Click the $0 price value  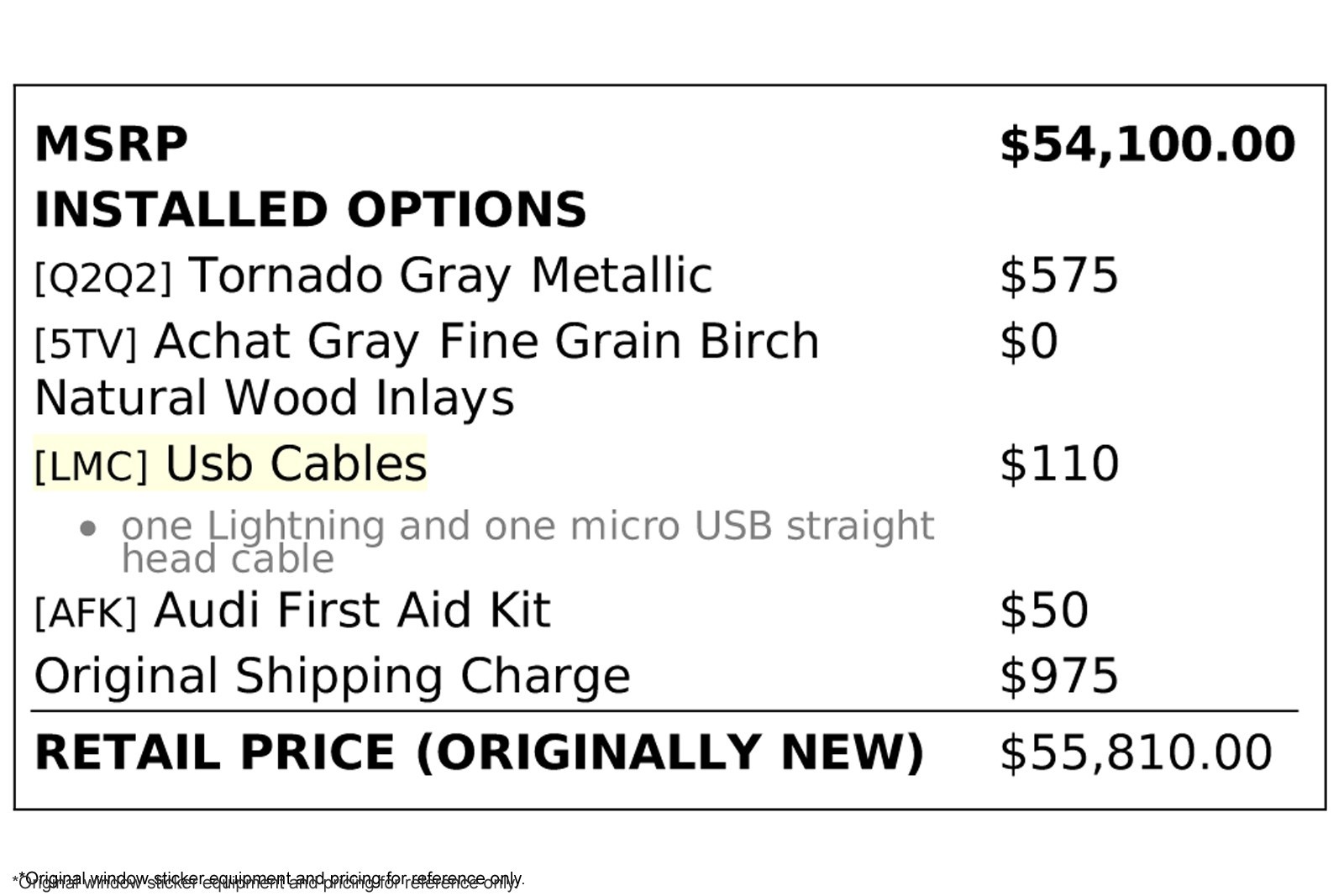(1028, 342)
